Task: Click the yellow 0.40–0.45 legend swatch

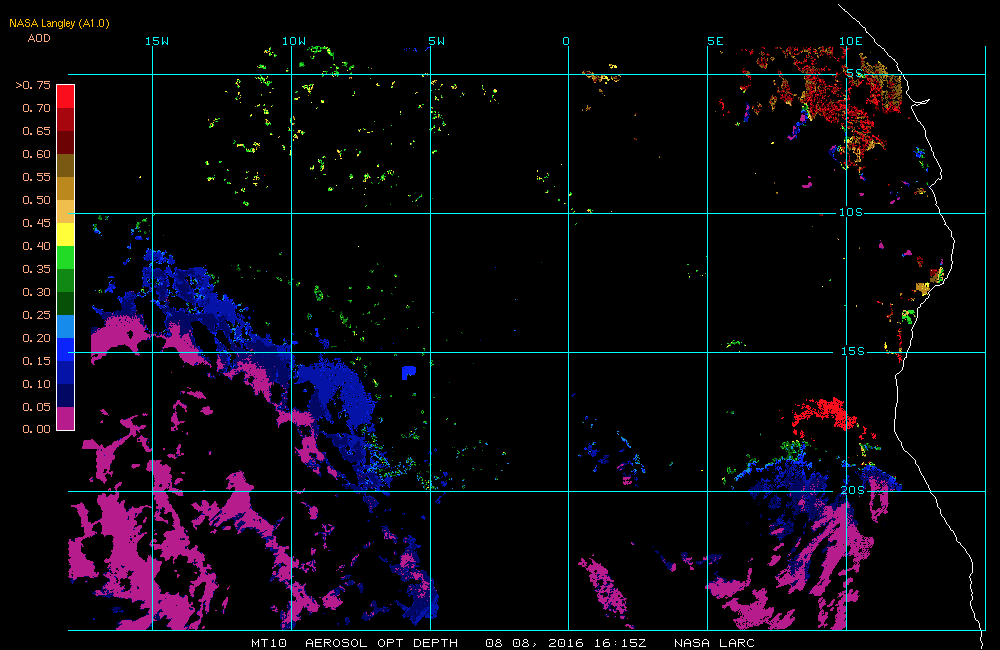Action: click(66, 234)
